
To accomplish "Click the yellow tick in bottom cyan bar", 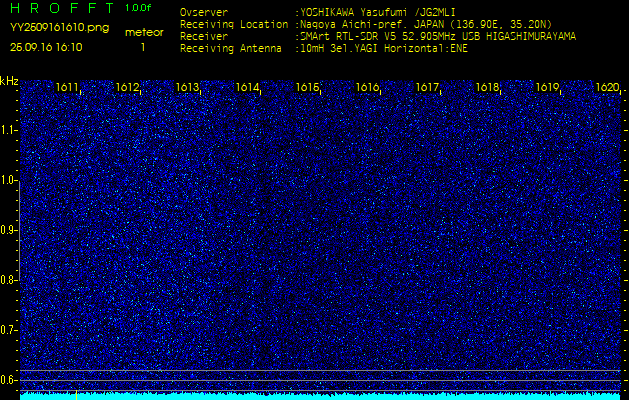I will tap(76, 395).
